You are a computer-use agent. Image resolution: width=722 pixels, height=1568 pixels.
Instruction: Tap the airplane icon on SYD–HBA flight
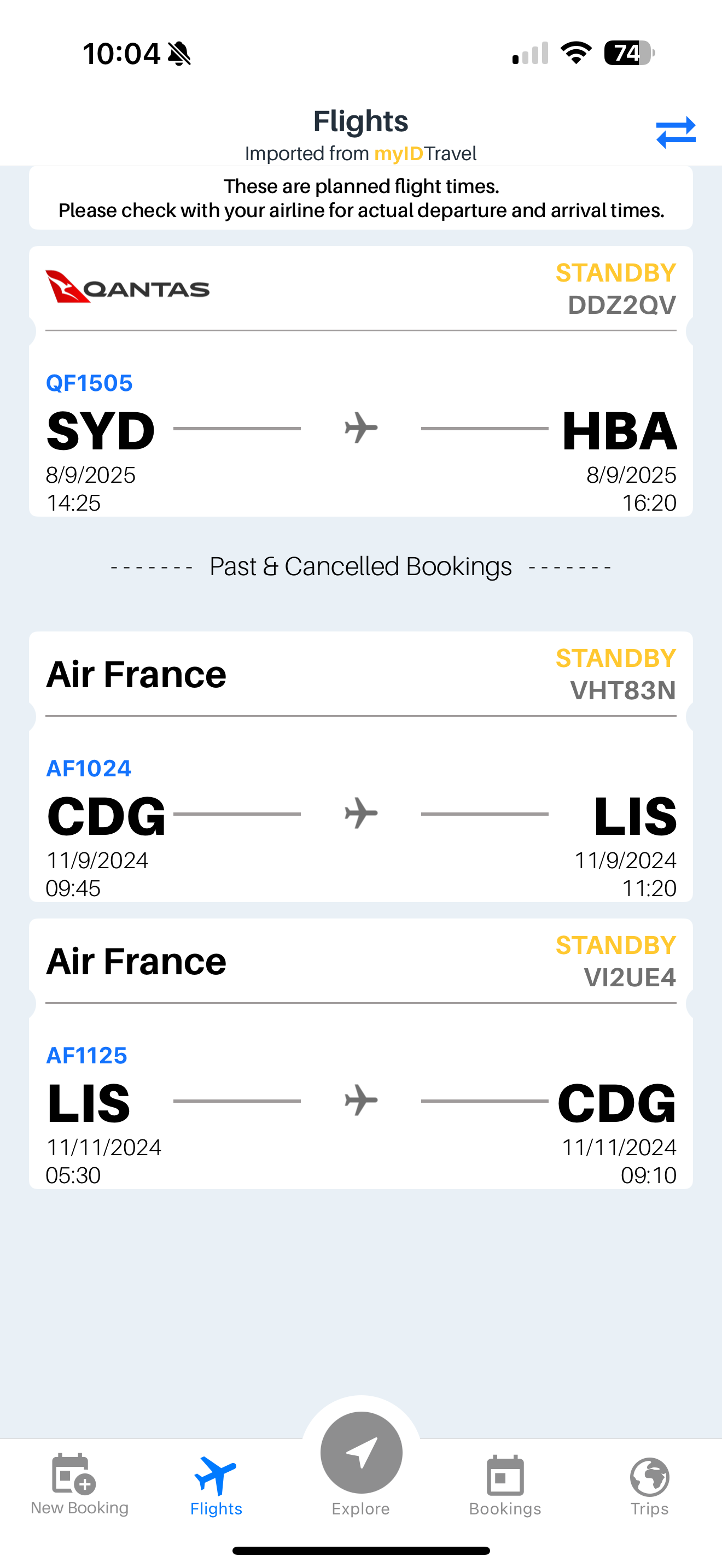(361, 428)
